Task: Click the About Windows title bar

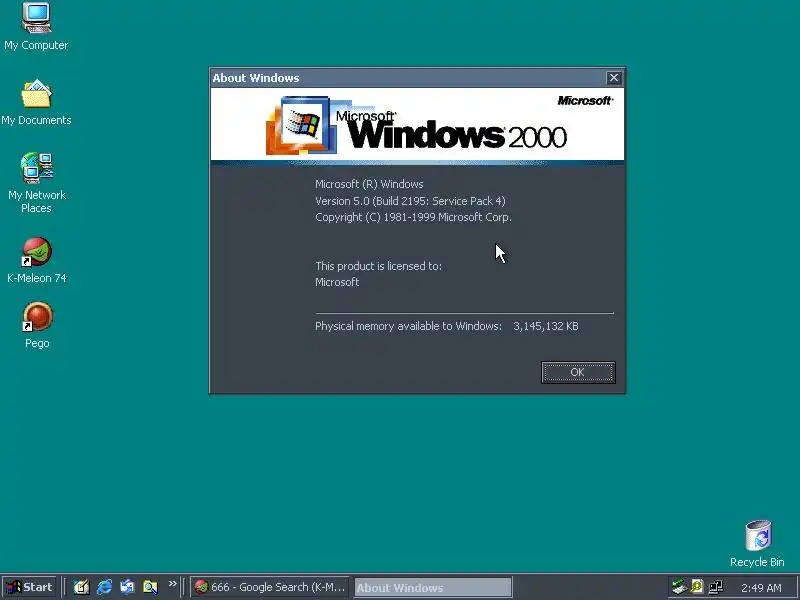Action: (408, 78)
